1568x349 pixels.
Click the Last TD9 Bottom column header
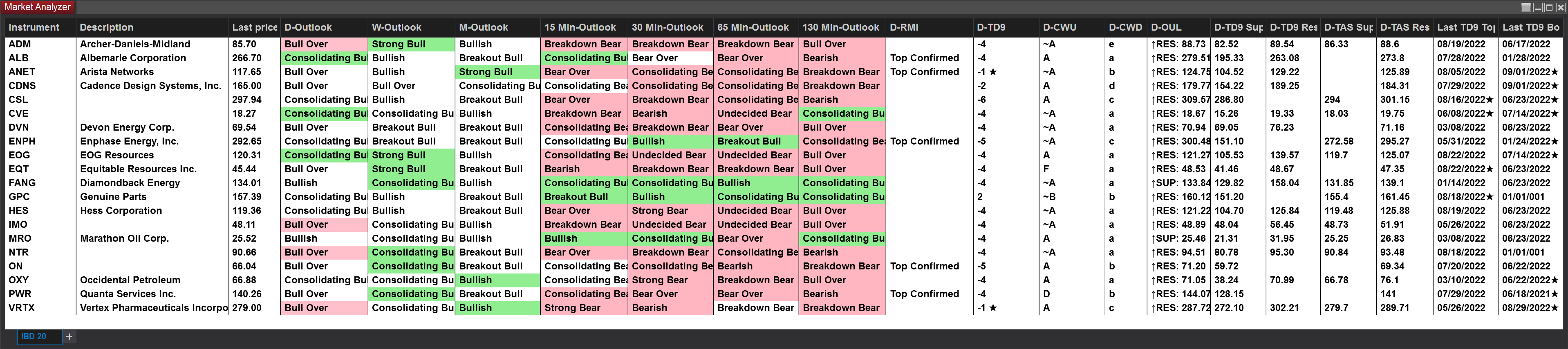tap(1531, 27)
